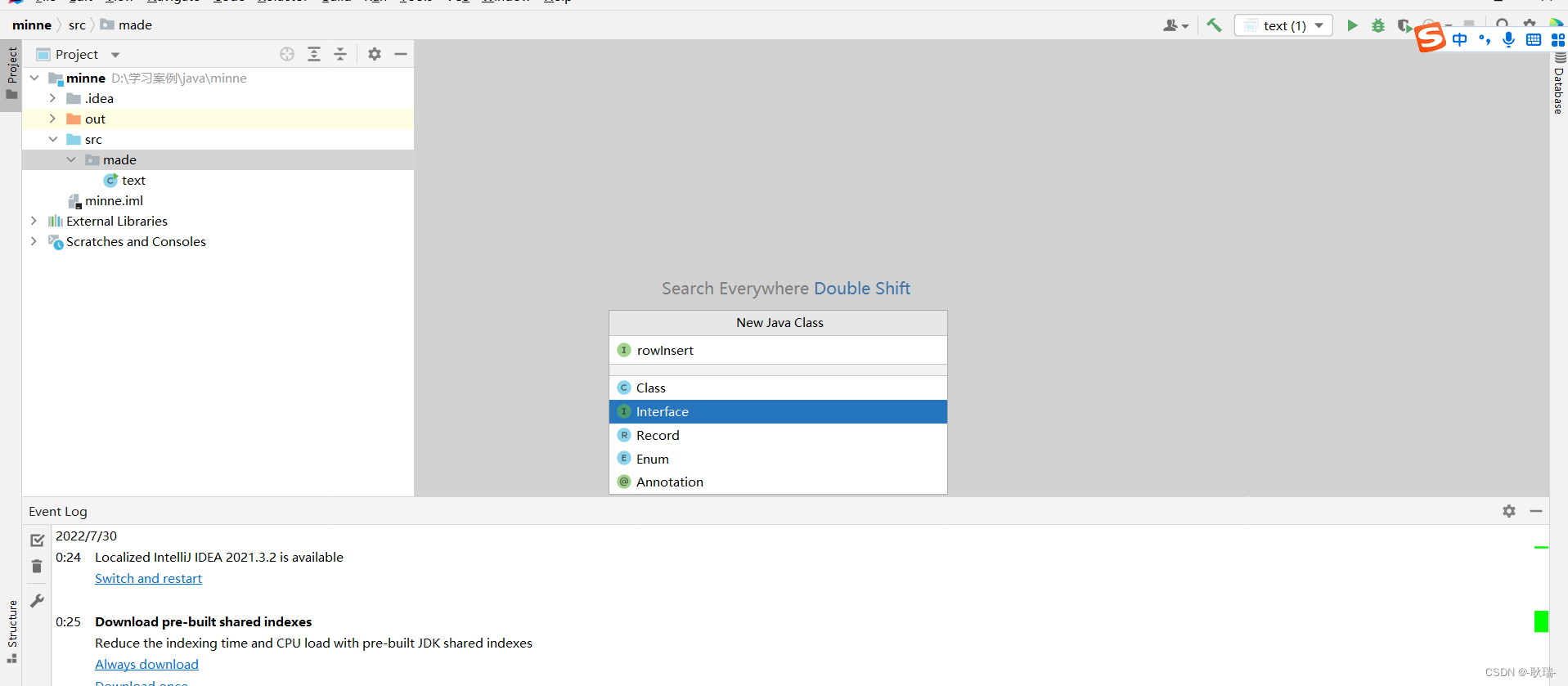Collapse all in Project tool window
This screenshot has width=1568, height=686.
click(x=340, y=54)
